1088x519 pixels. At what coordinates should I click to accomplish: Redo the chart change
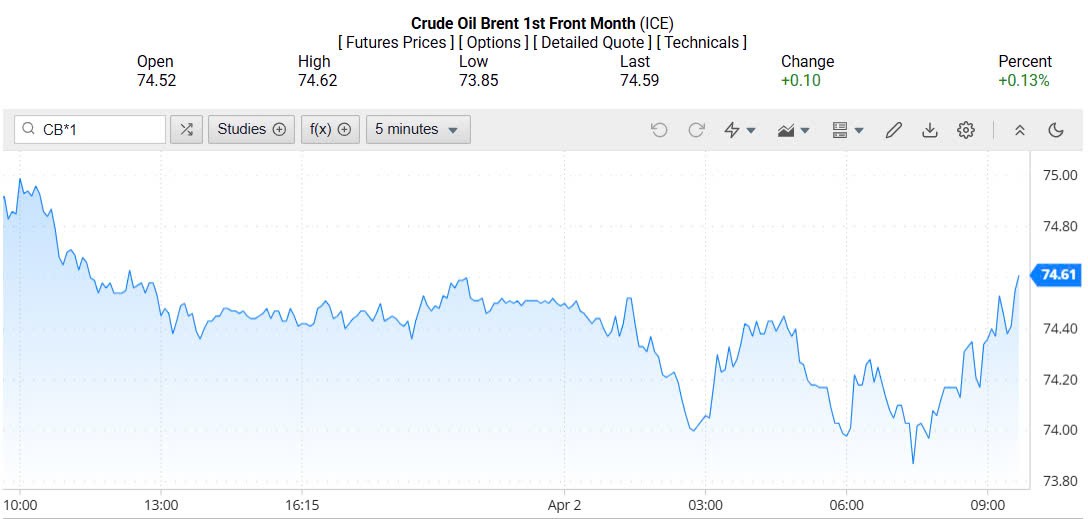[697, 130]
